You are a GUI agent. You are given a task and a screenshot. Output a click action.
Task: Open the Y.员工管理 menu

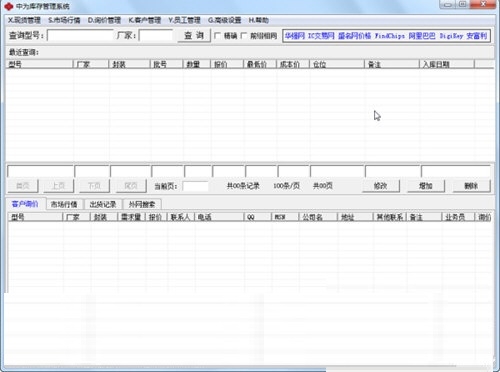point(184,20)
